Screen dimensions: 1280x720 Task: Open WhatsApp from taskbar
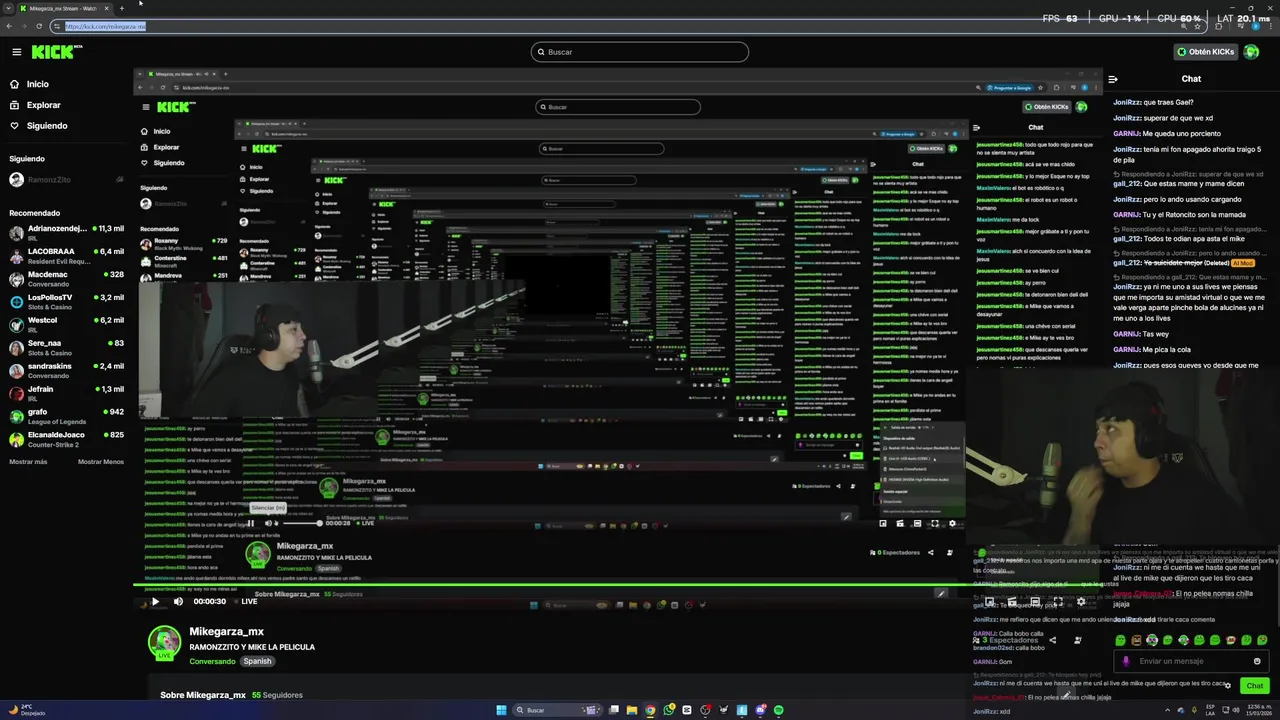669,710
